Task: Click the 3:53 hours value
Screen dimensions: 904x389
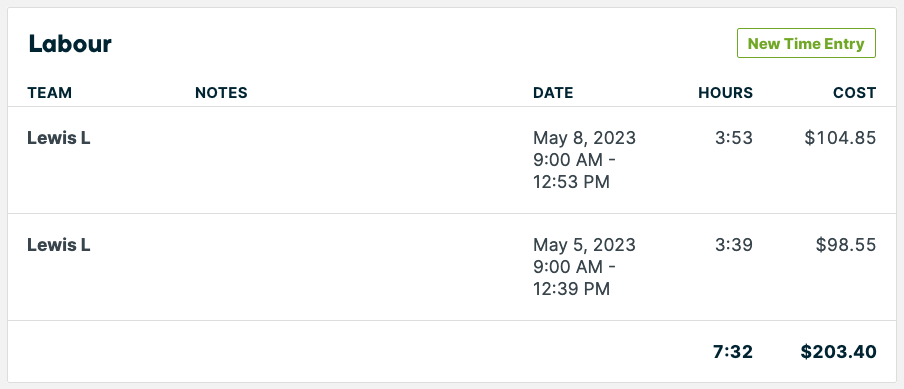Action: tap(735, 138)
